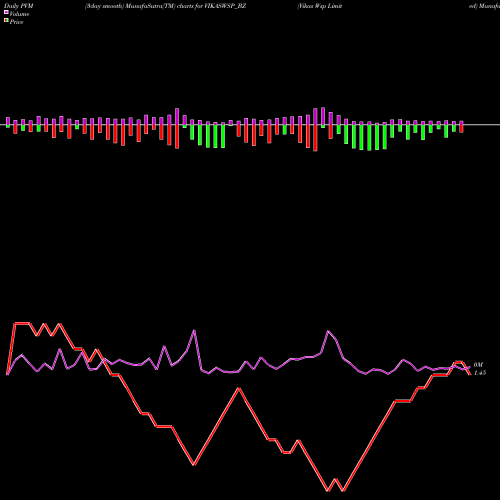Click the '0M' volume value label

[478, 365]
